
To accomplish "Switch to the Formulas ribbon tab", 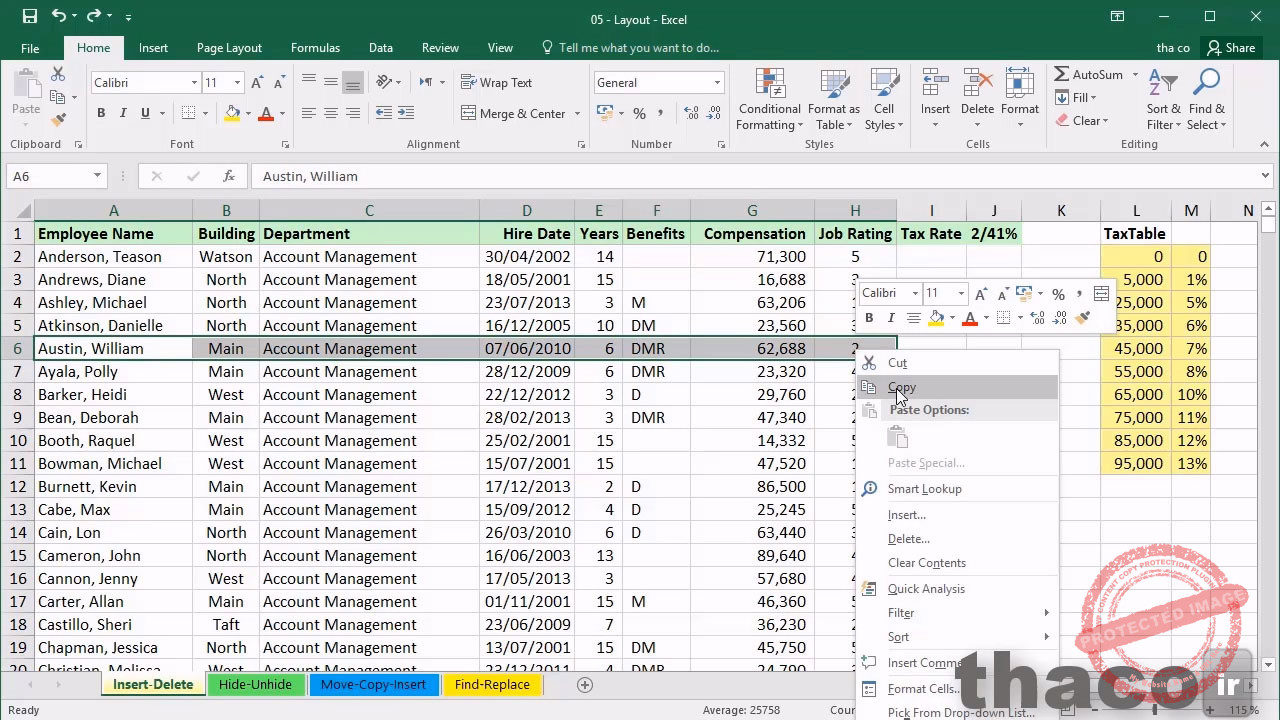I will click(x=315, y=48).
